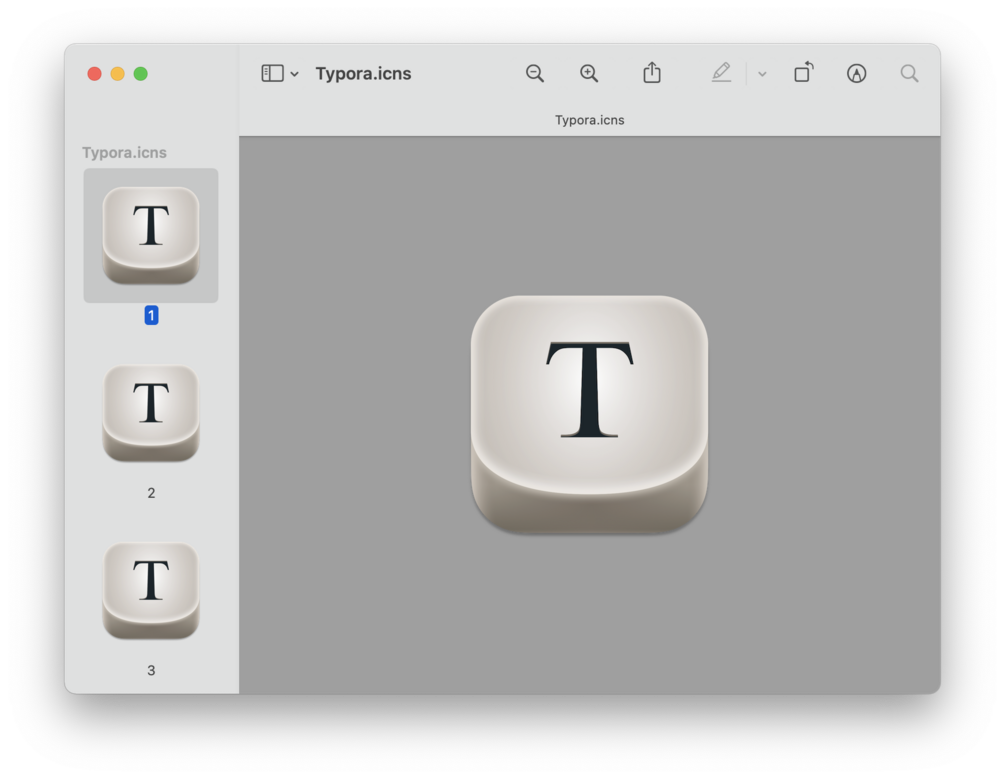This screenshot has height=779, width=1005.
Task: Click the blue page number 1 badge
Action: [151, 315]
